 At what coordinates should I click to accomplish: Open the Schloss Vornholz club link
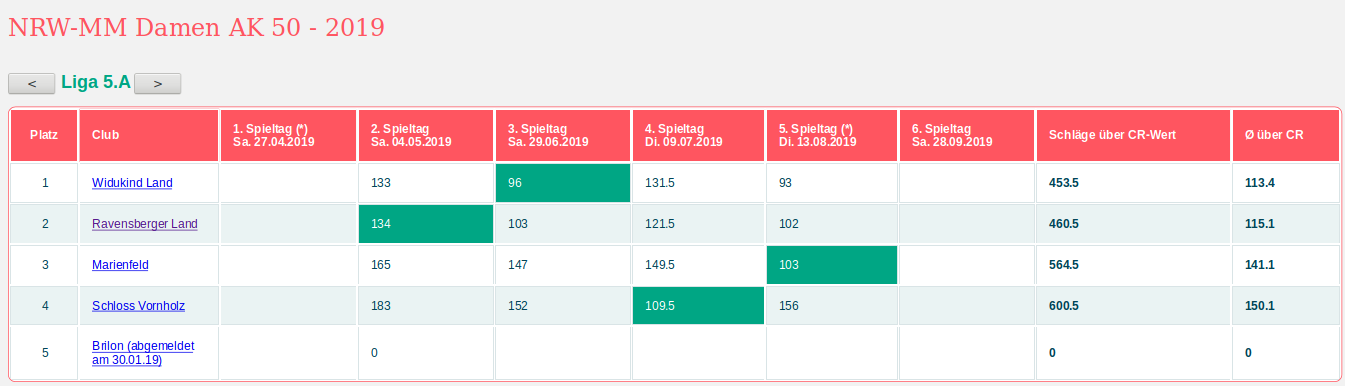coord(138,306)
